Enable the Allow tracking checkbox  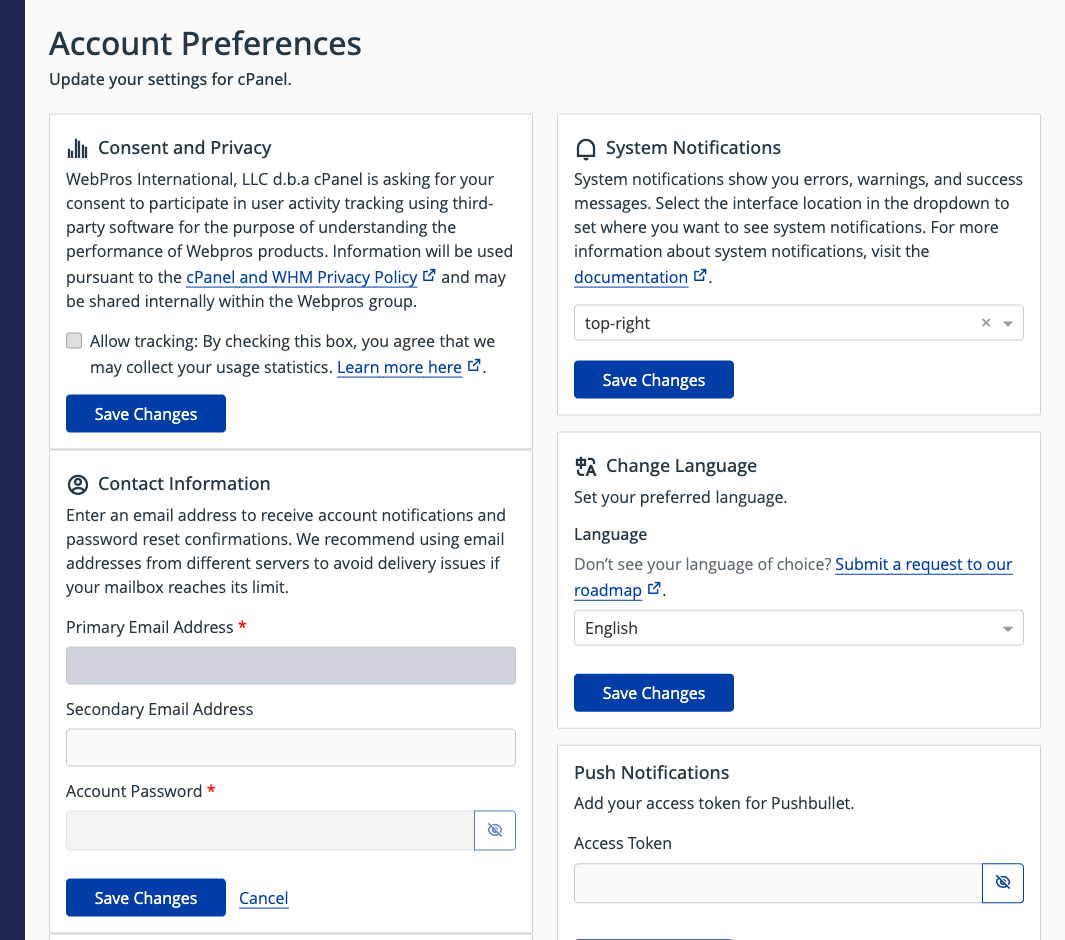coord(74,340)
